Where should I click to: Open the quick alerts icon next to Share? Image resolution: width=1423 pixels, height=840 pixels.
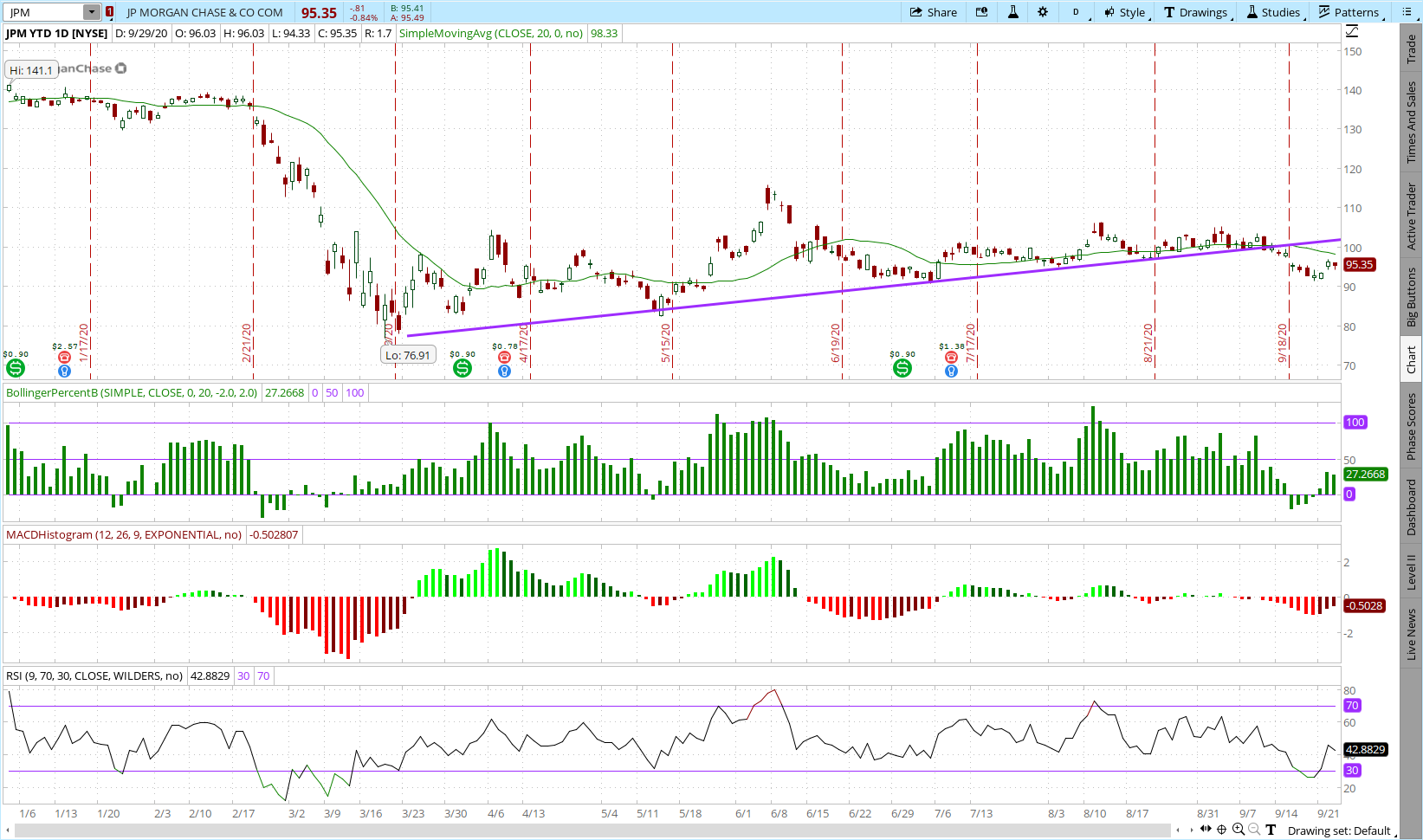coord(981,12)
